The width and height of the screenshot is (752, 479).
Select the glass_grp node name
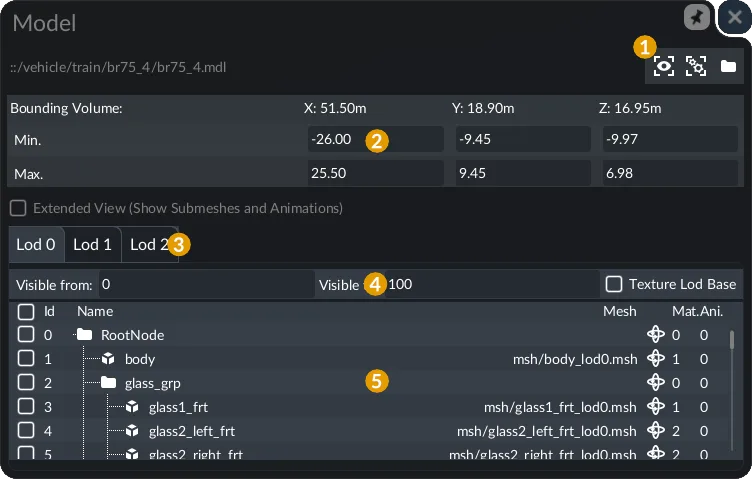click(153, 383)
